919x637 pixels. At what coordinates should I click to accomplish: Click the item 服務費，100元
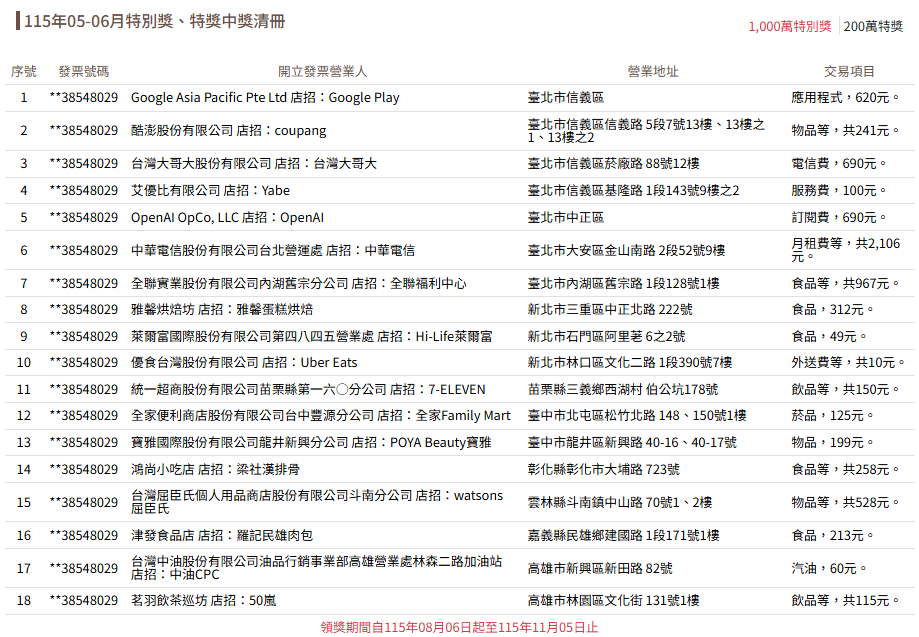tap(839, 190)
